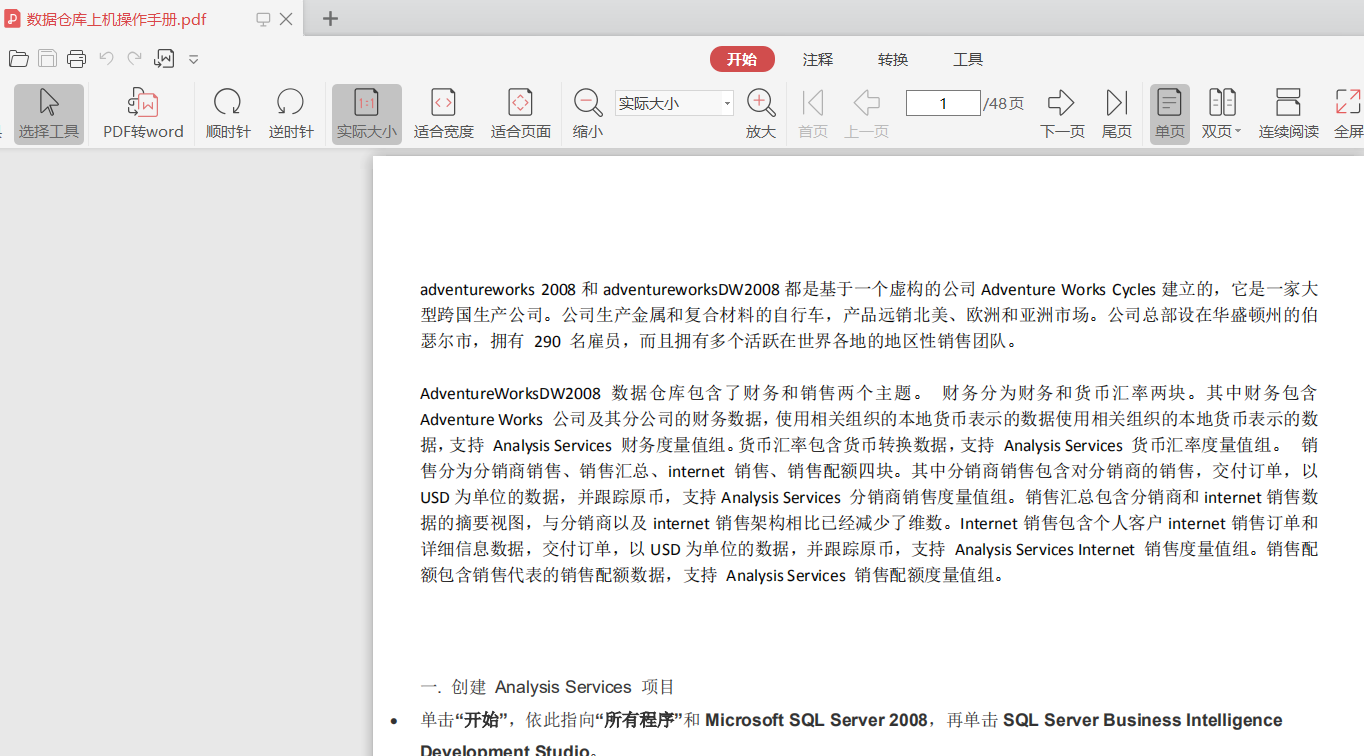The width and height of the screenshot is (1364, 756).
Task: Open file using the folder icon
Action: point(18,59)
